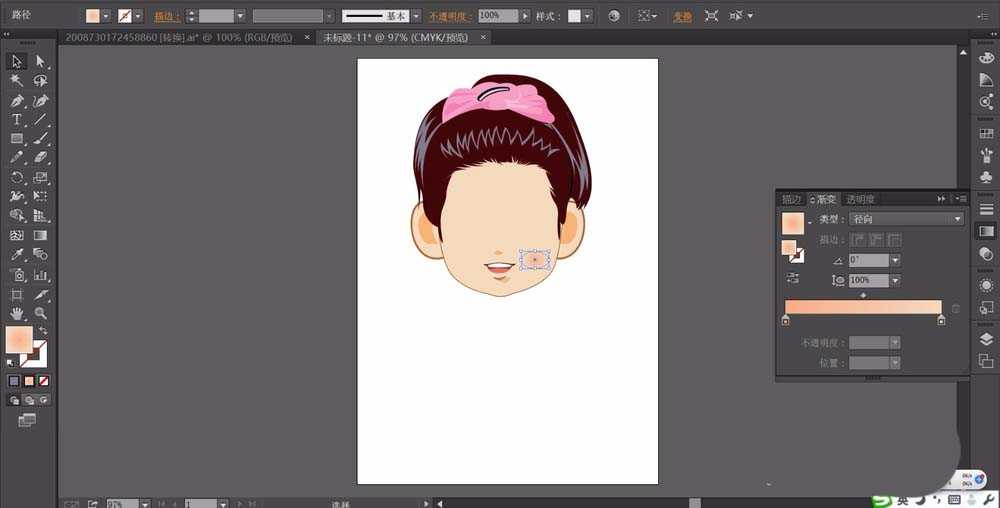Image resolution: width=1000 pixels, height=508 pixels.
Task: Expand the gradient angle dropdown
Action: point(894,260)
